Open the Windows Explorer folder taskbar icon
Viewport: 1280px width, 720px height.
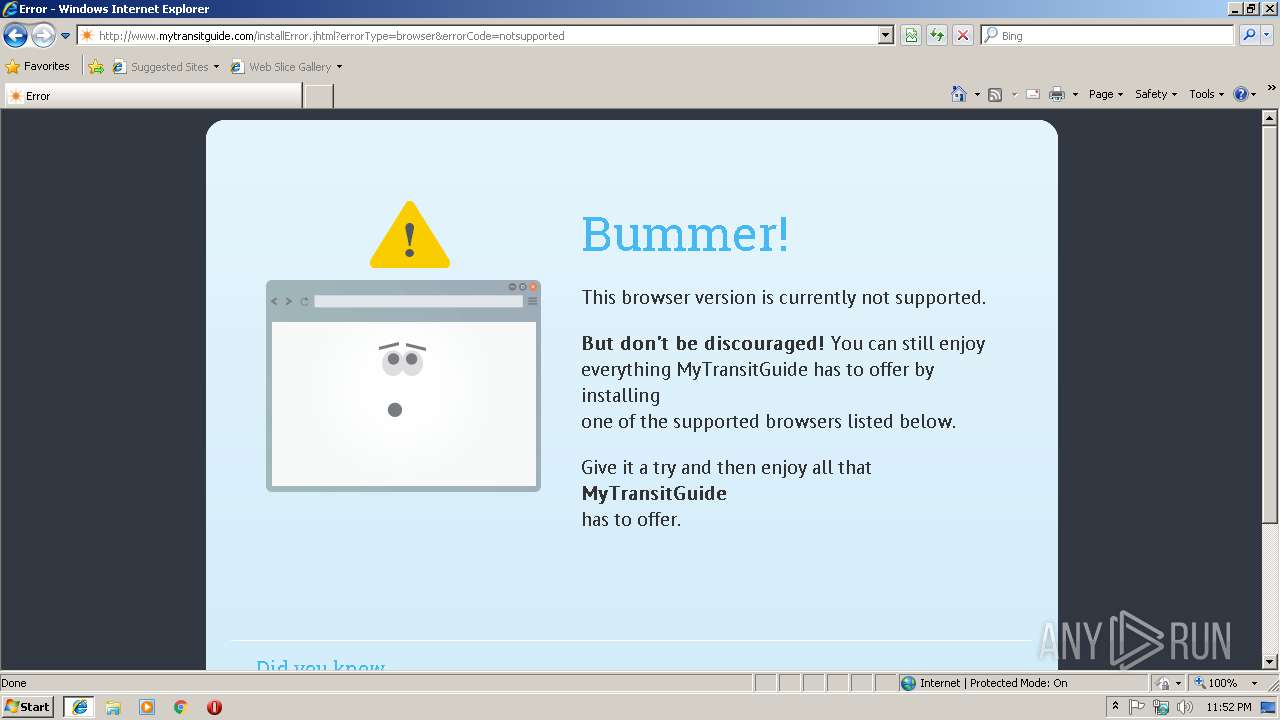[113, 707]
